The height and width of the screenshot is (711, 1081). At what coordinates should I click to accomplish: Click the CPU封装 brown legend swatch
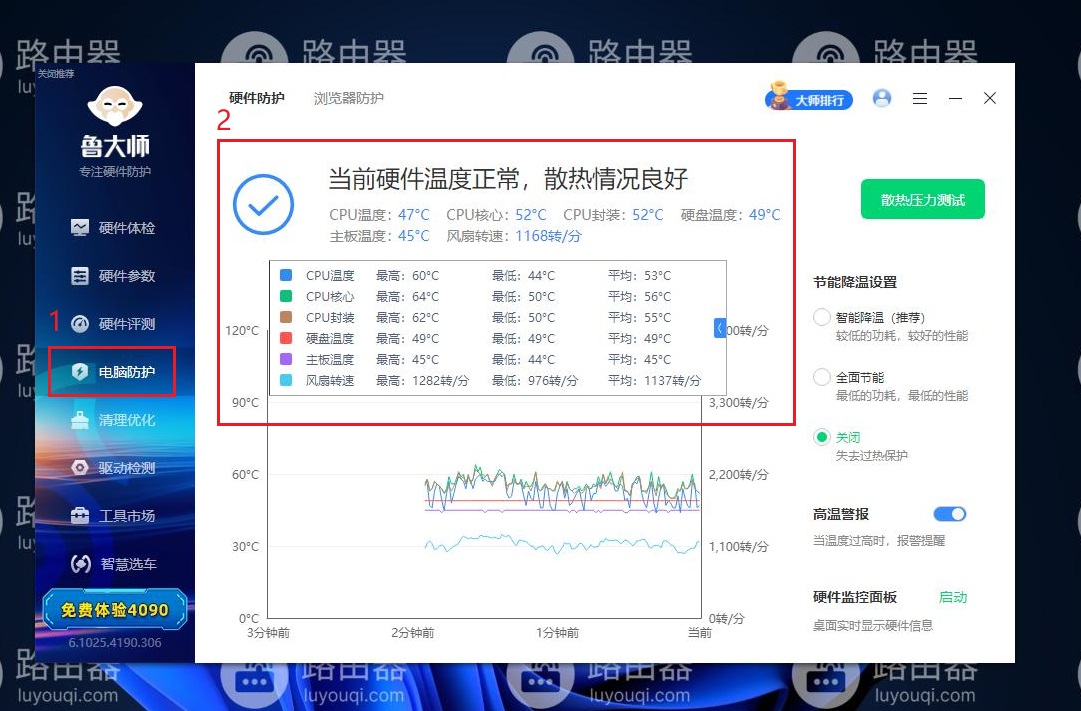(x=286, y=317)
